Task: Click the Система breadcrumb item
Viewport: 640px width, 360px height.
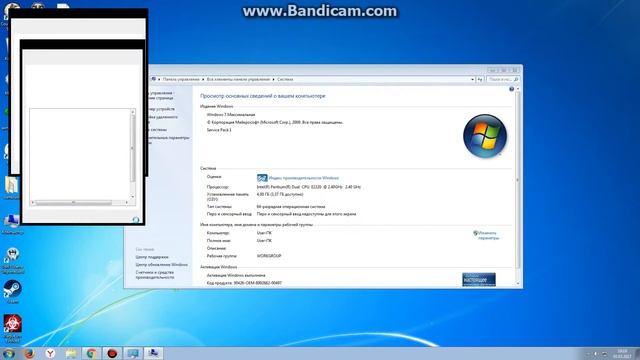Action: click(285, 79)
